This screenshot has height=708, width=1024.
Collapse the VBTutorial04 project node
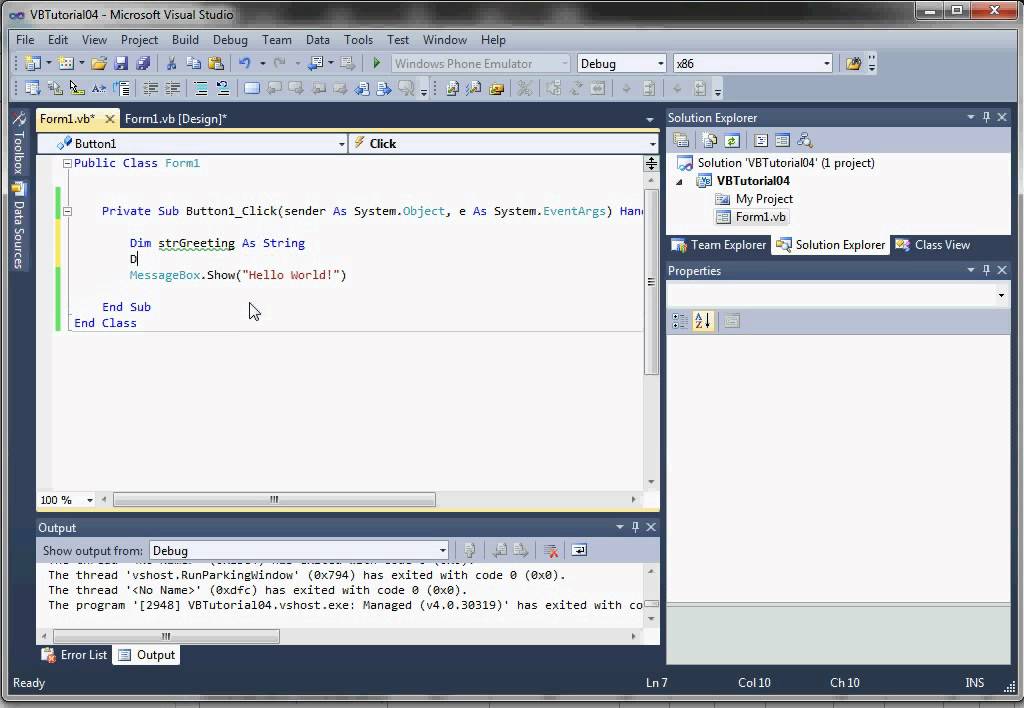click(x=681, y=181)
